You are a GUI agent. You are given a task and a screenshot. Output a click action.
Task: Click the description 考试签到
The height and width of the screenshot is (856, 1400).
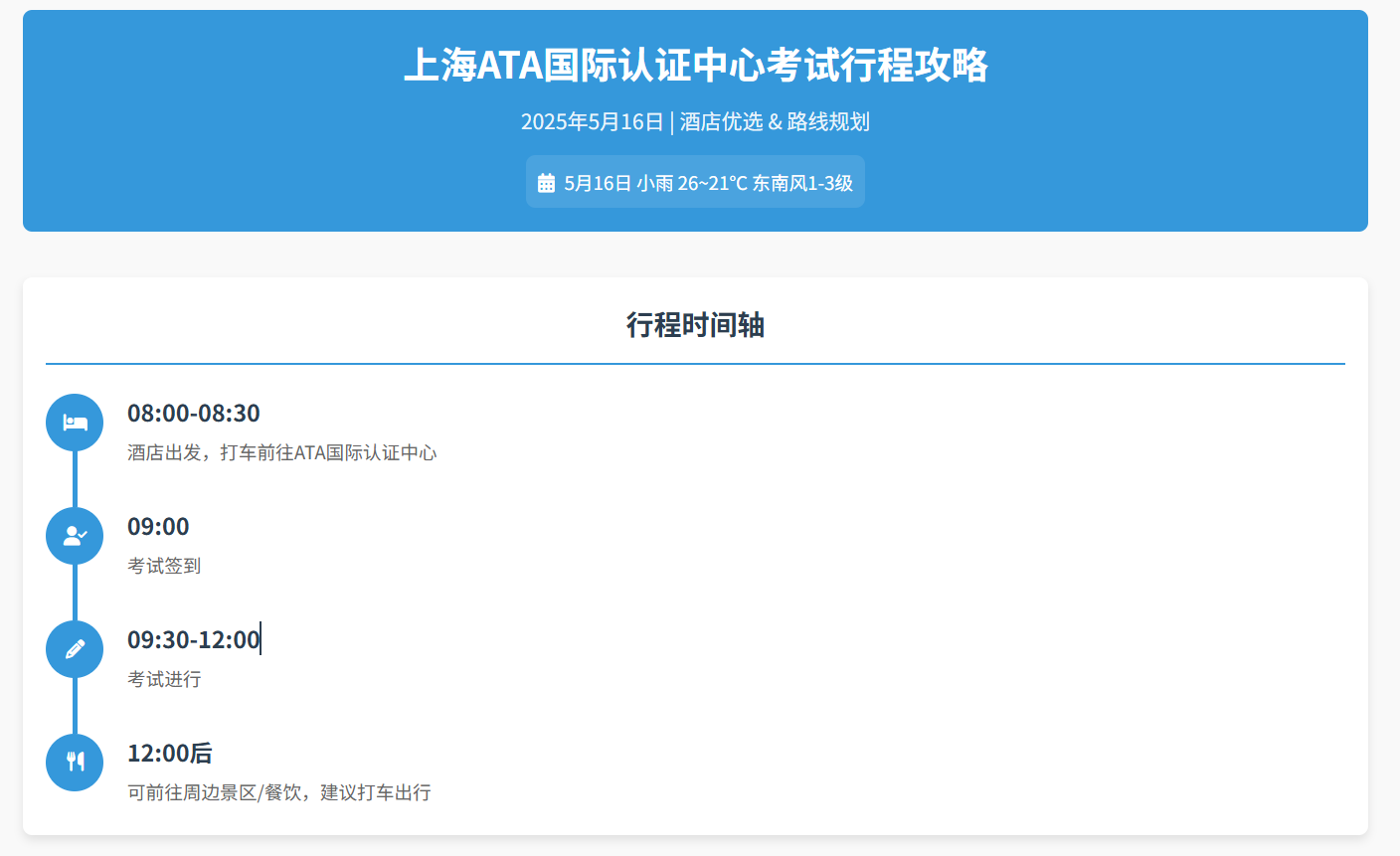tap(164, 566)
